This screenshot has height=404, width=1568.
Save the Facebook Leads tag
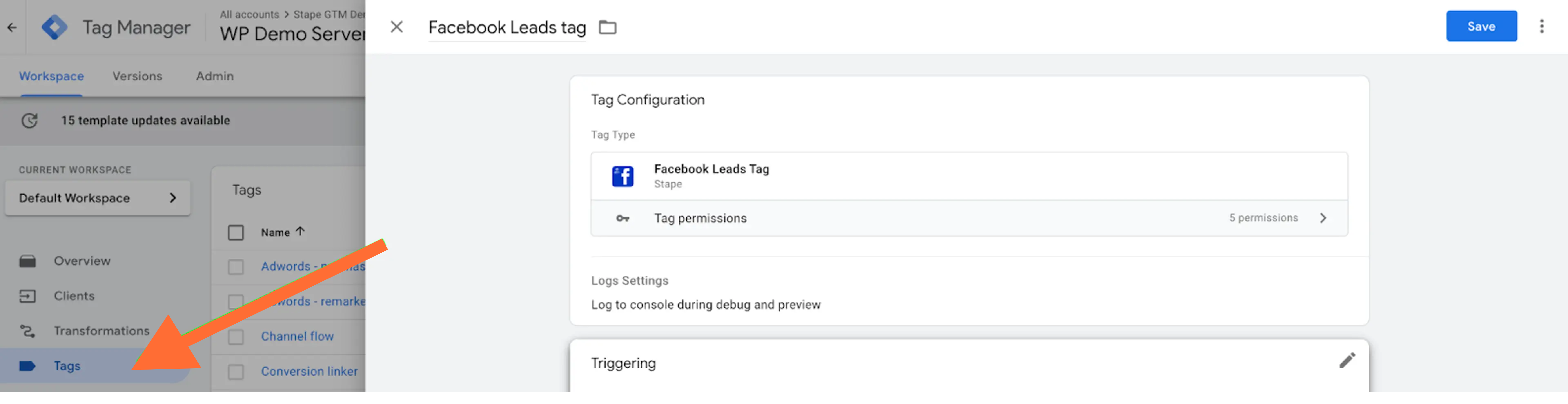pyautogui.click(x=1482, y=26)
